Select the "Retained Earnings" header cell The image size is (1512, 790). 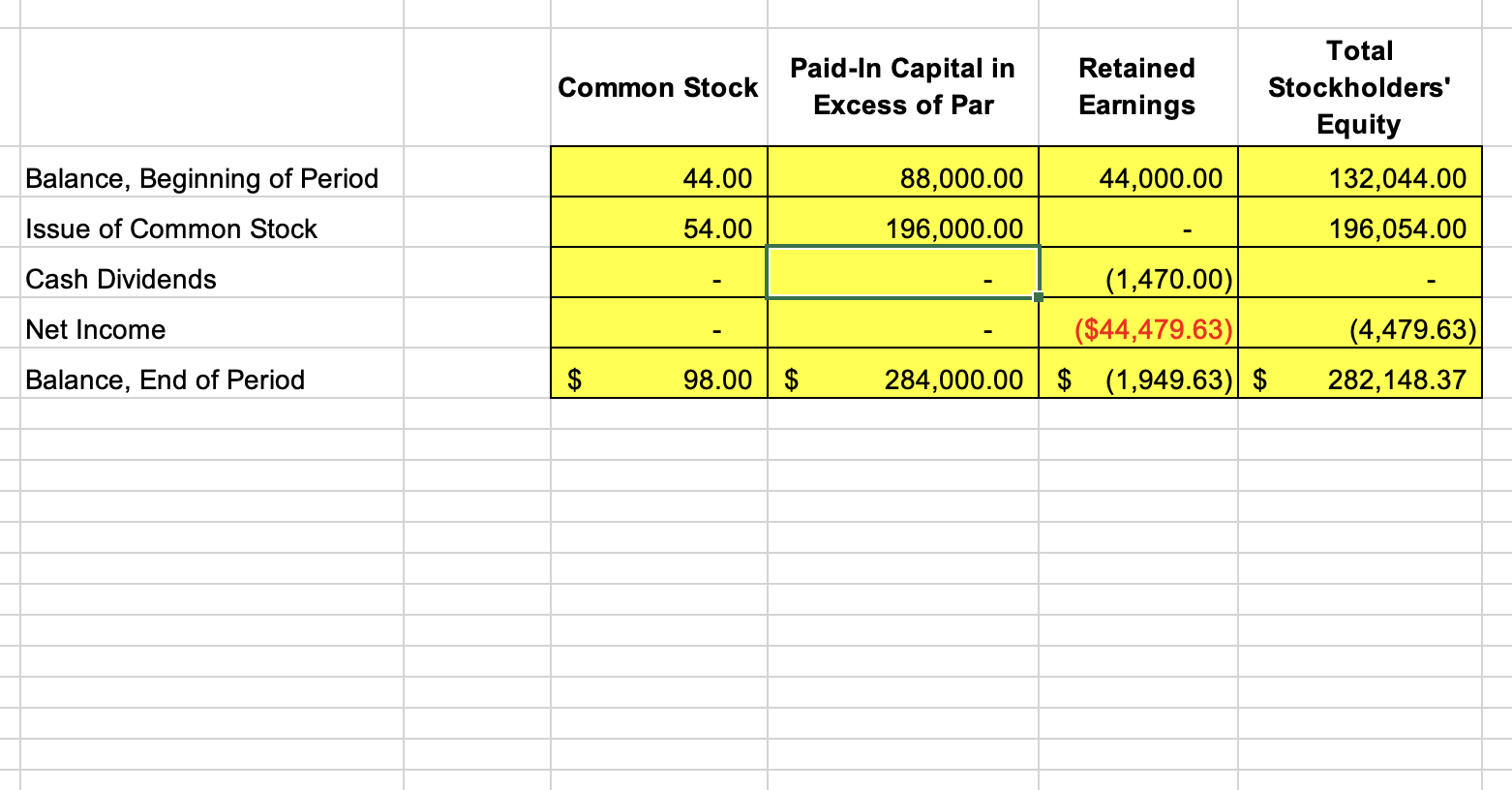click(x=1136, y=87)
